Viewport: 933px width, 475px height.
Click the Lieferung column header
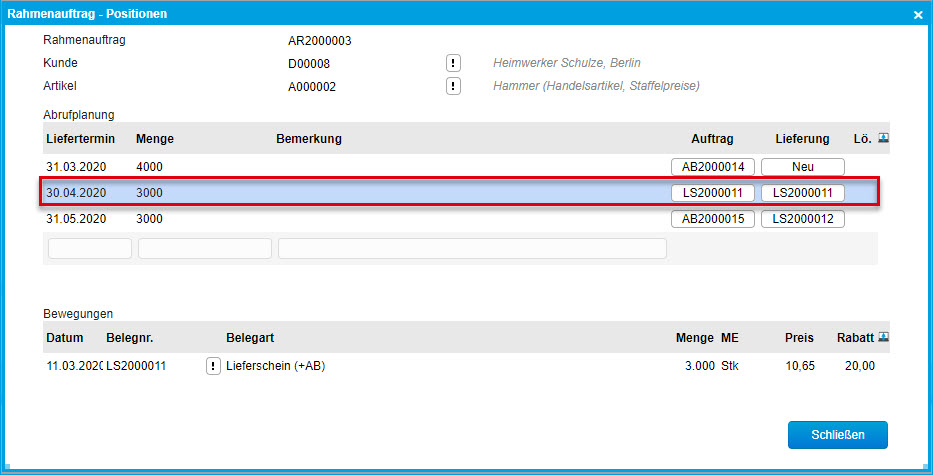803,139
